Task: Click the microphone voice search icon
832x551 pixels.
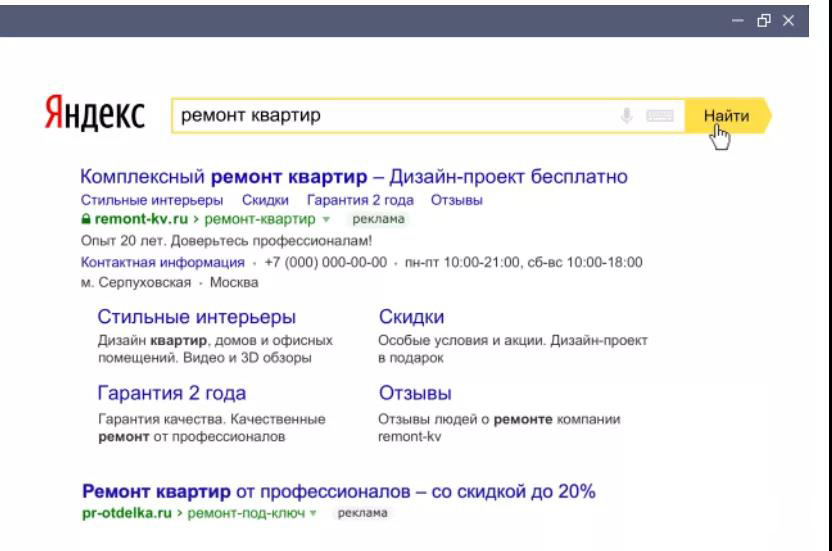Action: point(628,117)
